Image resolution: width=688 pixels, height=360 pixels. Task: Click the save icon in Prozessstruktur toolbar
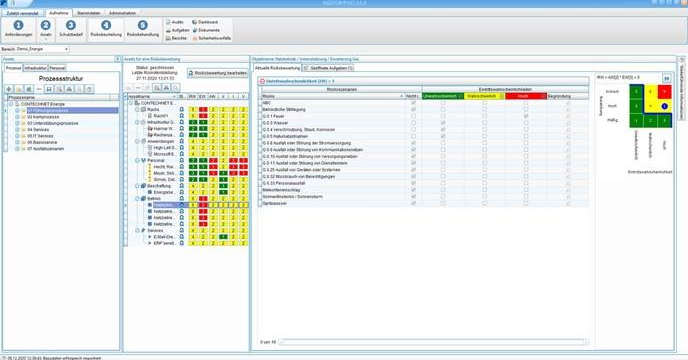(x=49, y=89)
